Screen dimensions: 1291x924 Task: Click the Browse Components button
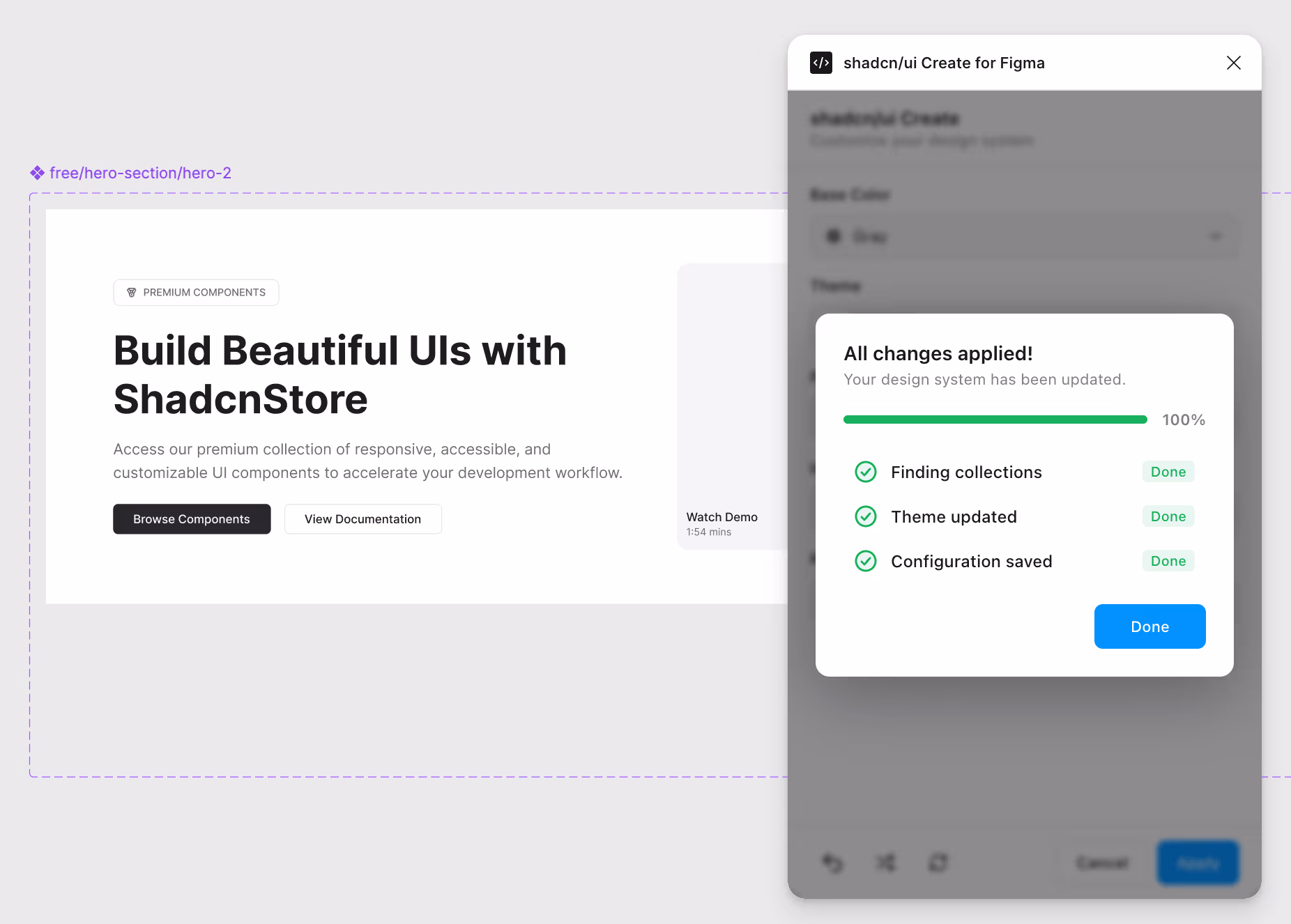point(192,519)
